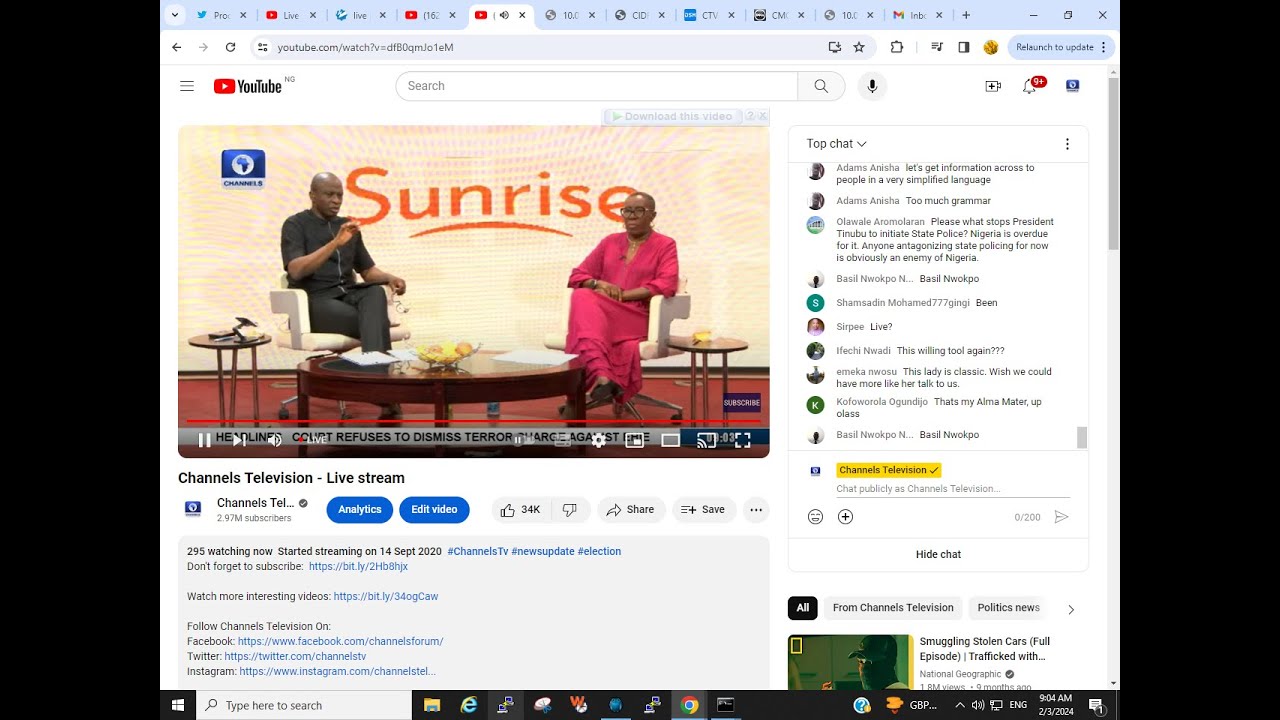Viewport: 1280px width, 720px height.
Task: Click the #ChannelsTv hashtag
Action: click(478, 552)
